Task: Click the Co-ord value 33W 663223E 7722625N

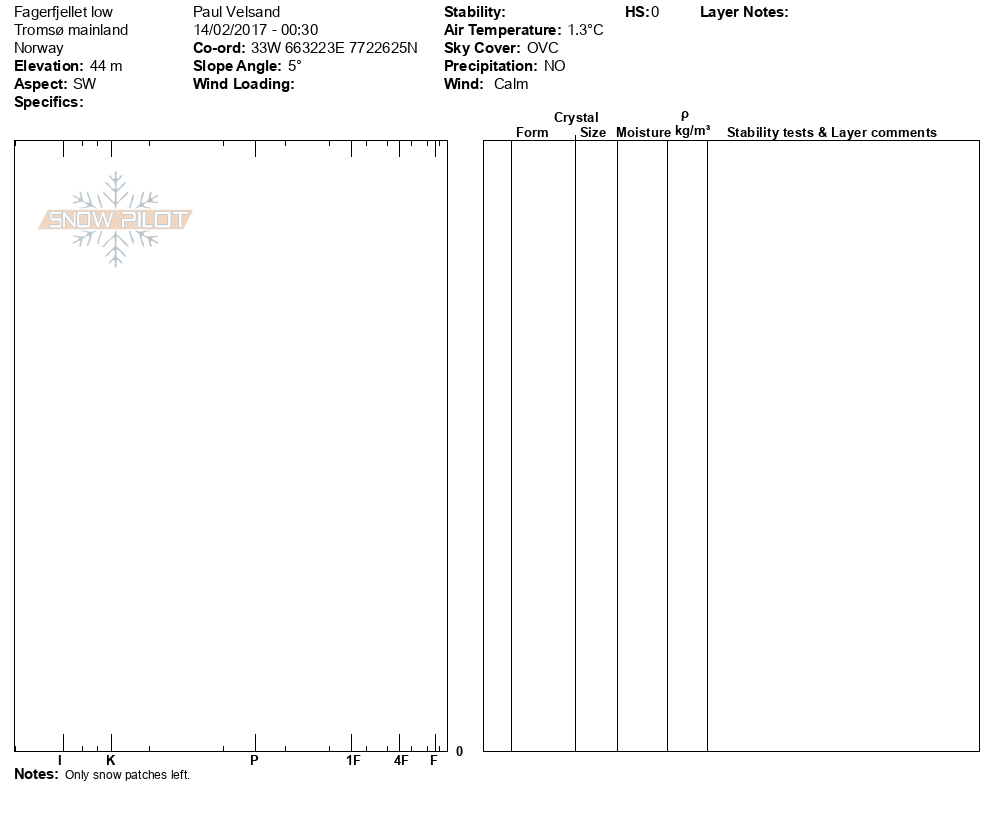Action: (x=334, y=48)
